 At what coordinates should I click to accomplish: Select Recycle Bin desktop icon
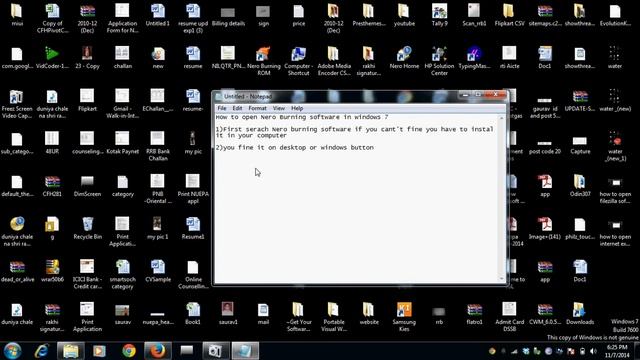tap(87, 228)
